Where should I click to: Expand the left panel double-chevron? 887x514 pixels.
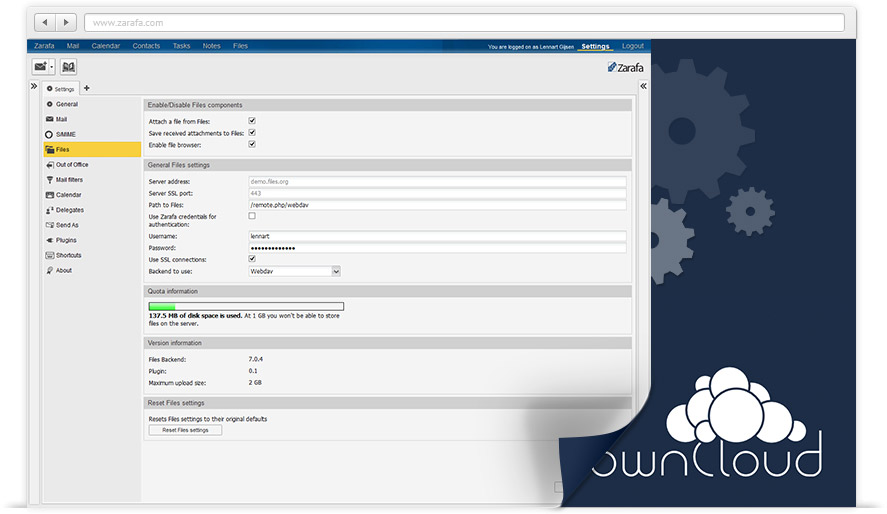[34, 86]
